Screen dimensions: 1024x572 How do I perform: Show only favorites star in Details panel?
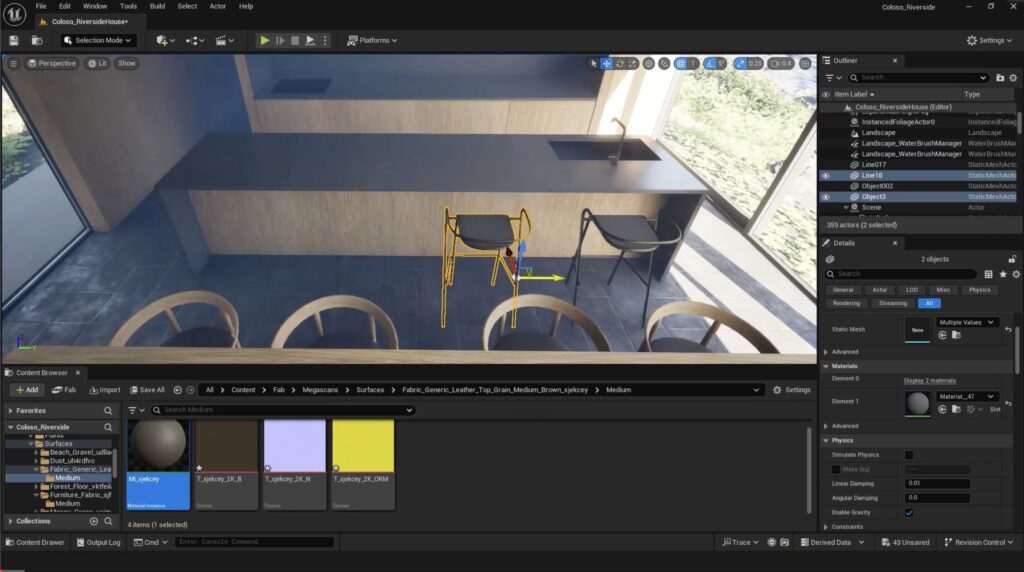tap(1002, 274)
